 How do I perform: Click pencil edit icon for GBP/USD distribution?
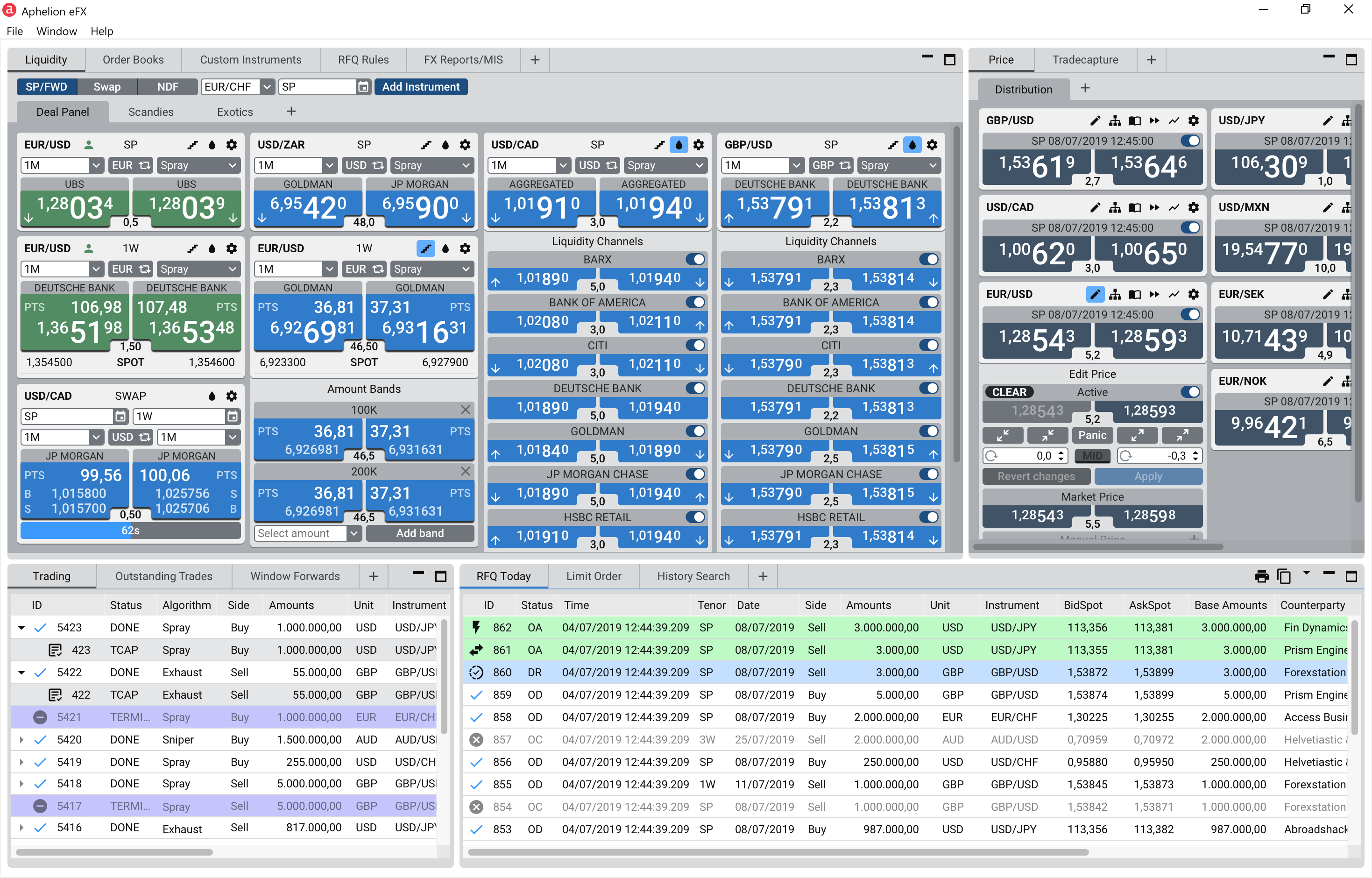(x=1095, y=120)
